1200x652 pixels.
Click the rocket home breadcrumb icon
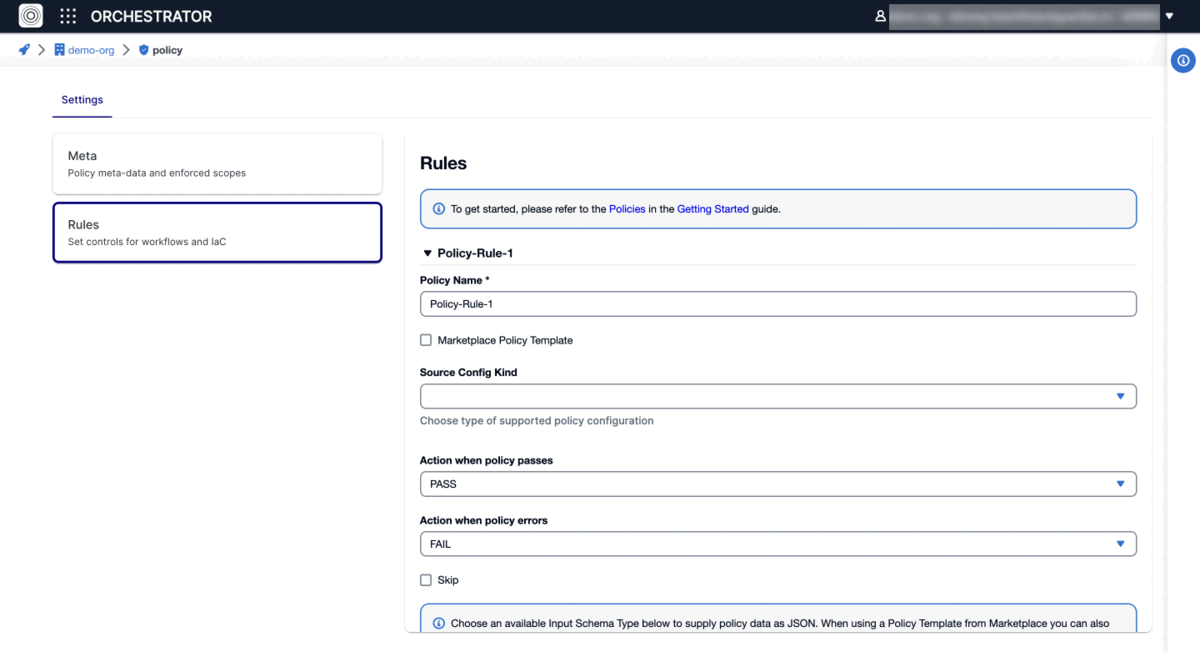pos(24,50)
